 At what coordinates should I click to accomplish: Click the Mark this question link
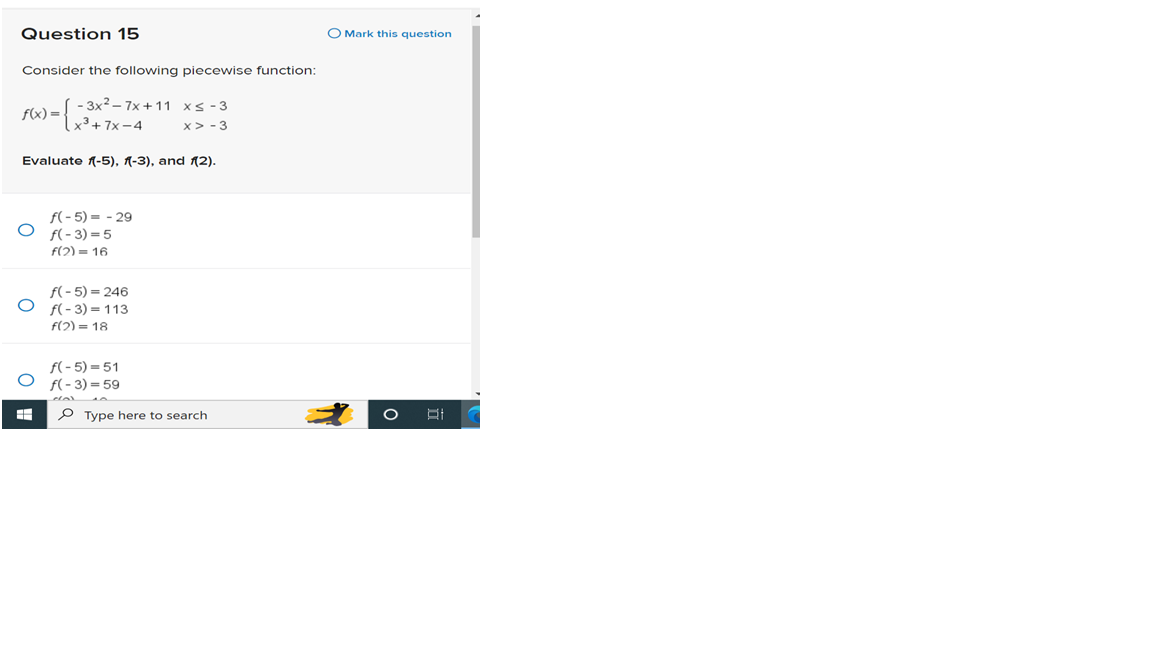coord(396,33)
